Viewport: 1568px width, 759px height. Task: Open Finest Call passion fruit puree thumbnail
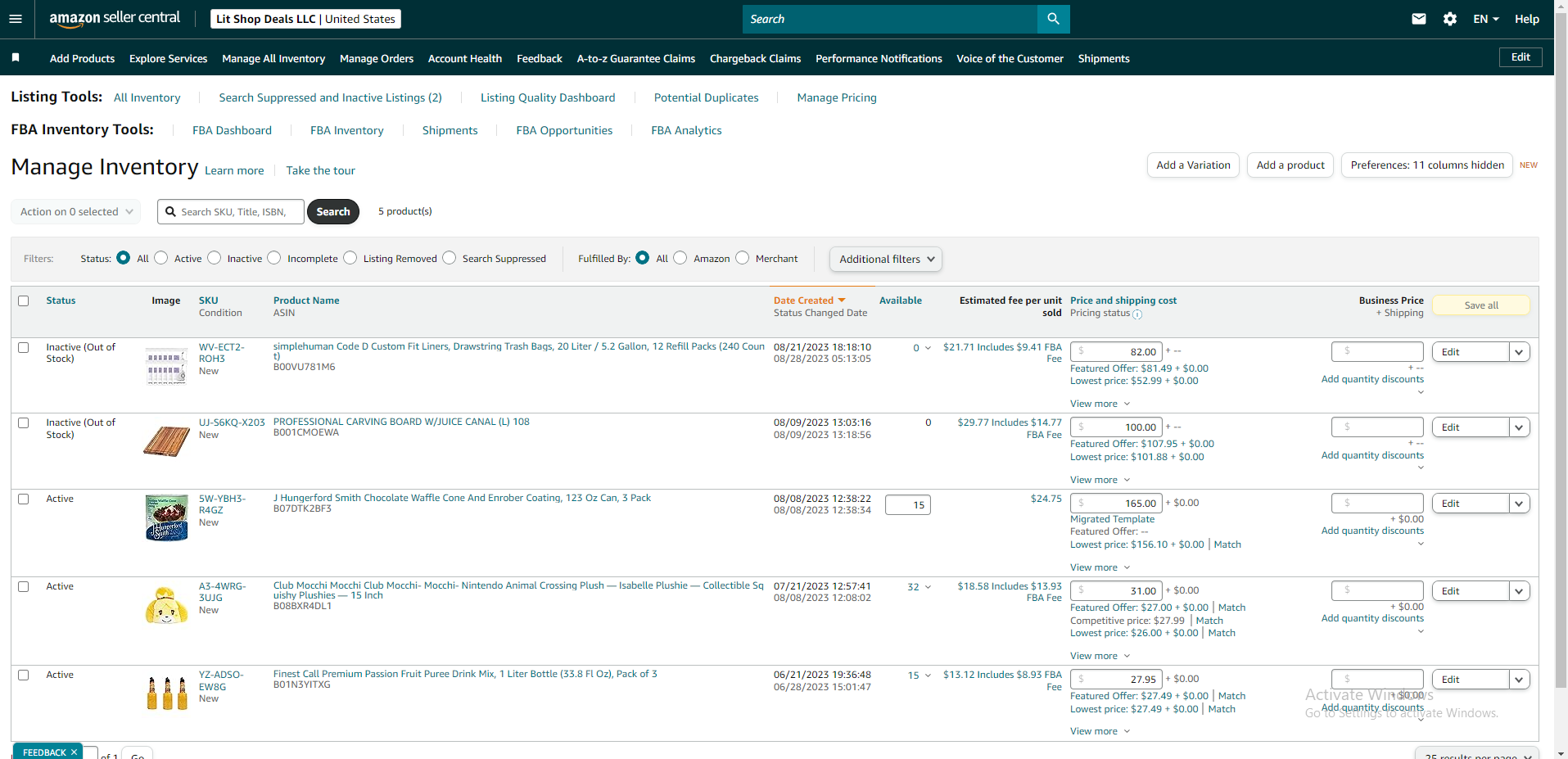166,693
